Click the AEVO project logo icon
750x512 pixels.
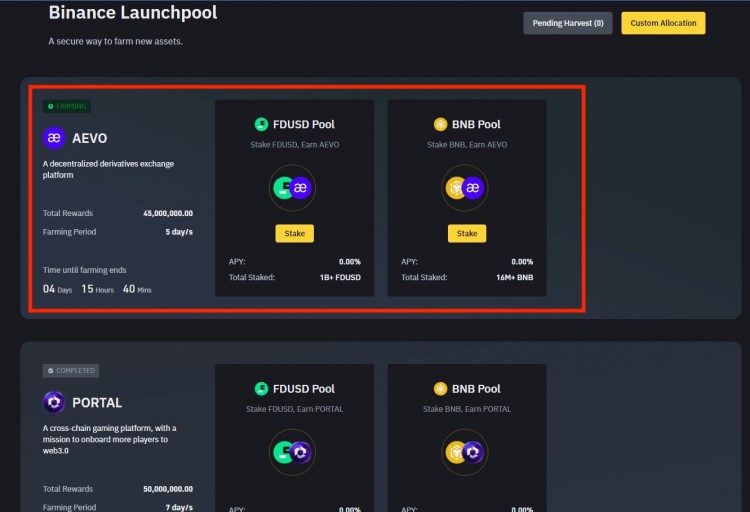pos(54,138)
